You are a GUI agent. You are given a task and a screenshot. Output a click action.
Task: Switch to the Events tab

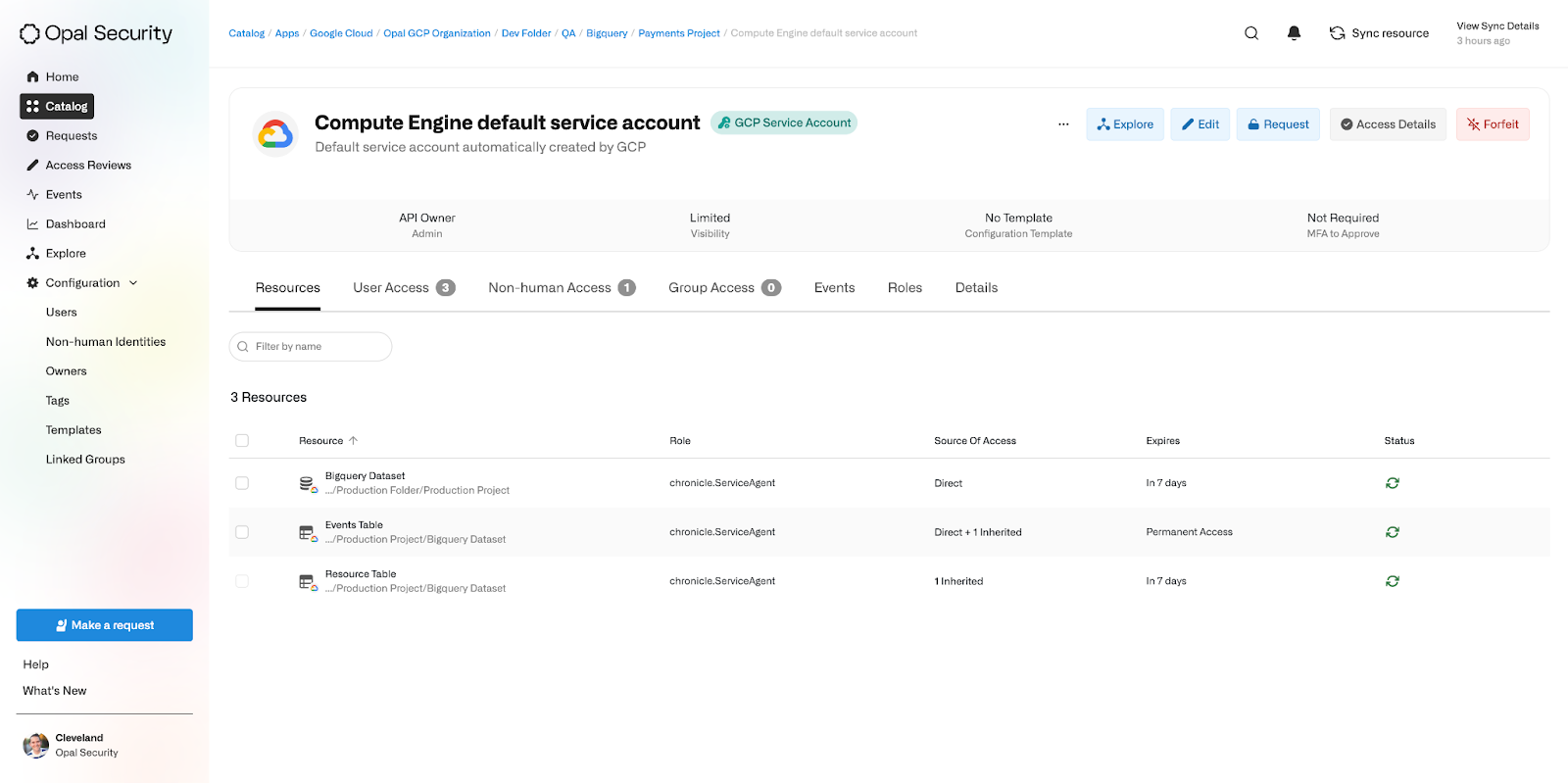coord(835,287)
